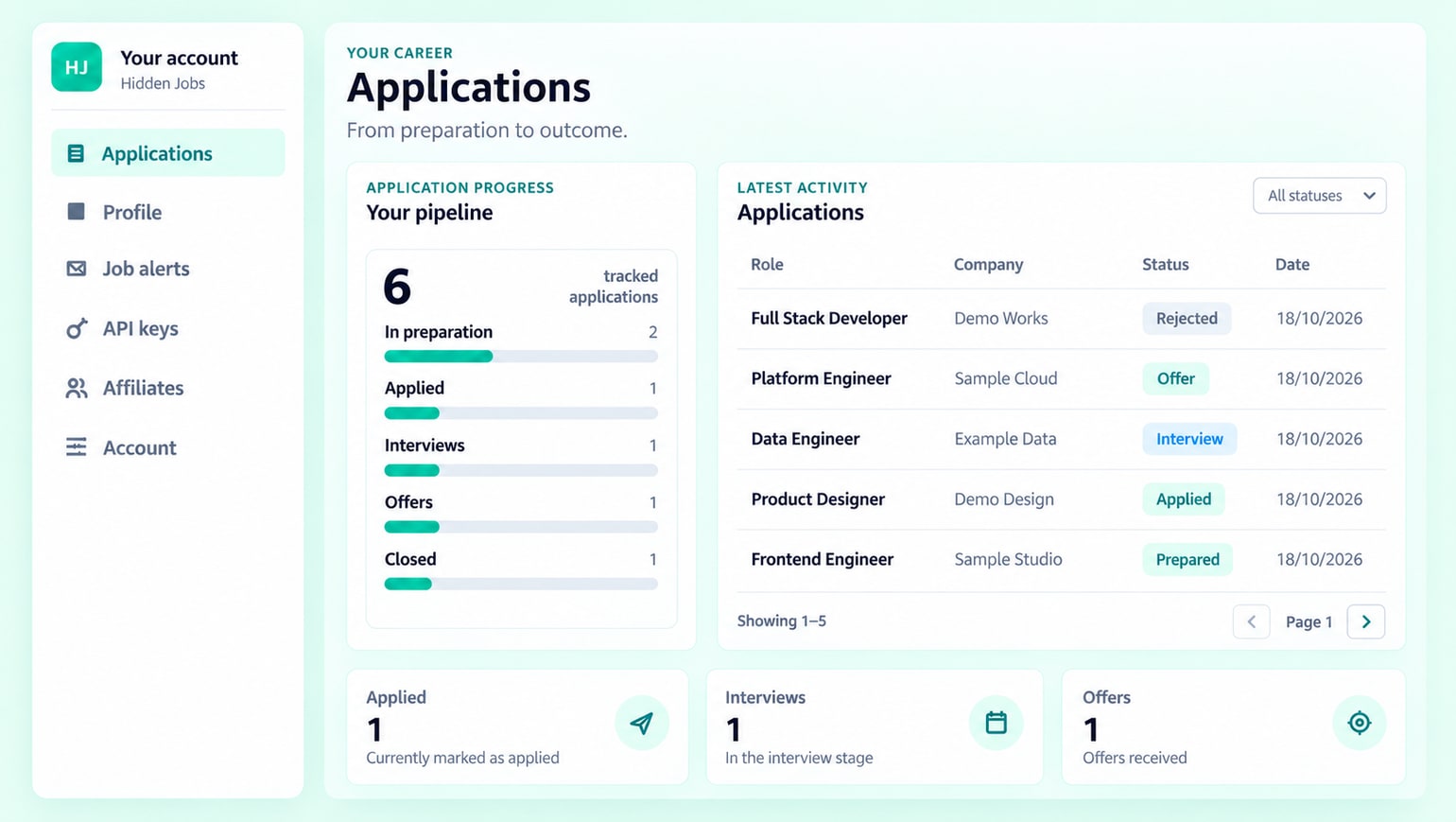Click the target icon in Offers card
1456x822 pixels.
pos(1360,724)
